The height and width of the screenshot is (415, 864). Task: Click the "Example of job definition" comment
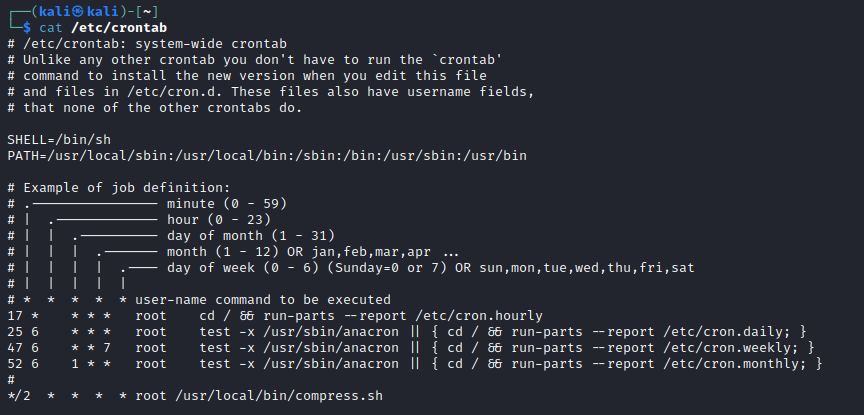(126, 187)
